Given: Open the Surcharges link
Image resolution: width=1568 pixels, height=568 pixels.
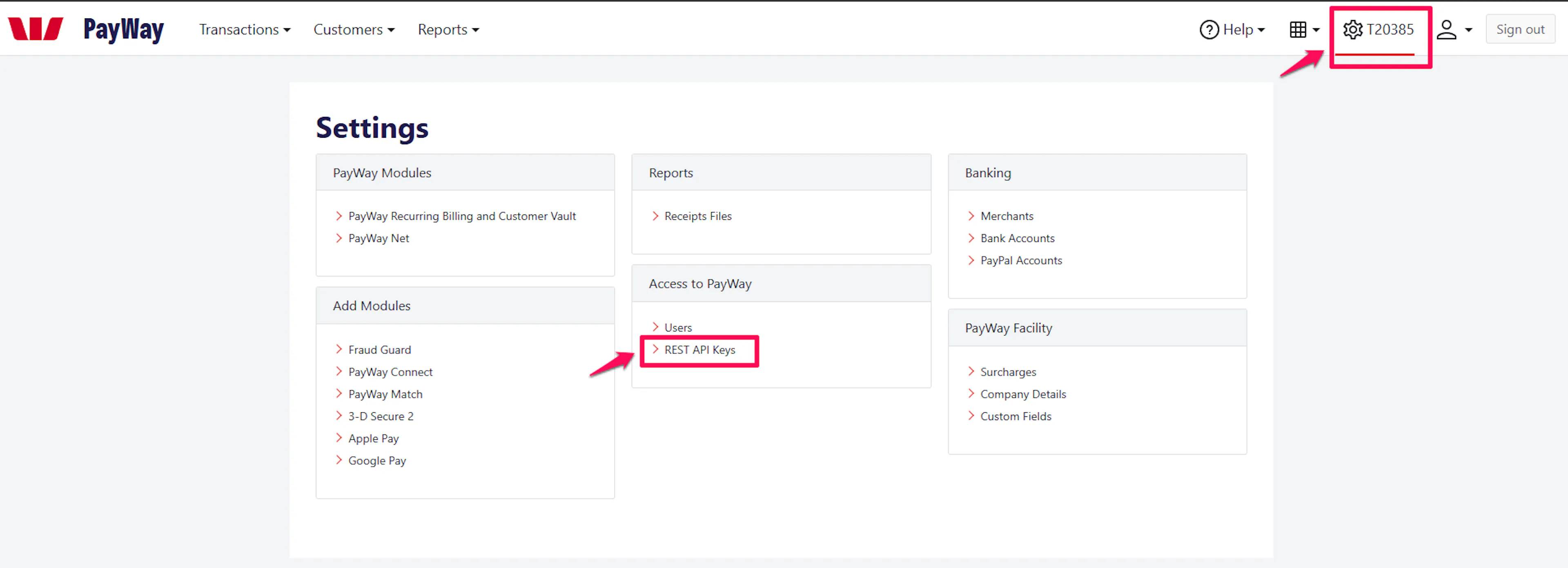Looking at the screenshot, I should click(1008, 372).
